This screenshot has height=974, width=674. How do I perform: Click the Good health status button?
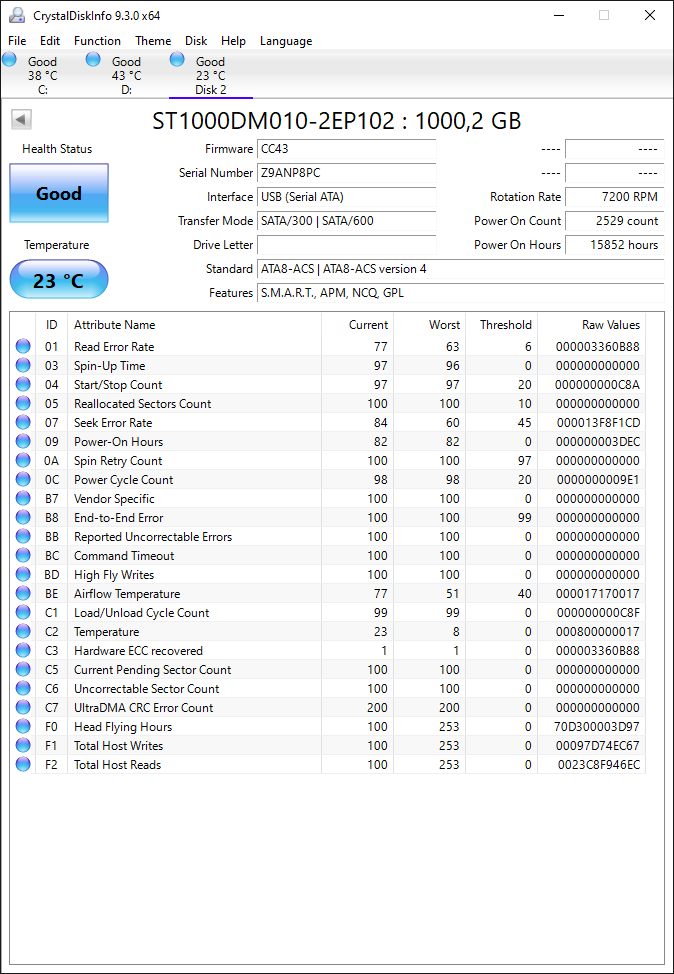pyautogui.click(x=59, y=193)
